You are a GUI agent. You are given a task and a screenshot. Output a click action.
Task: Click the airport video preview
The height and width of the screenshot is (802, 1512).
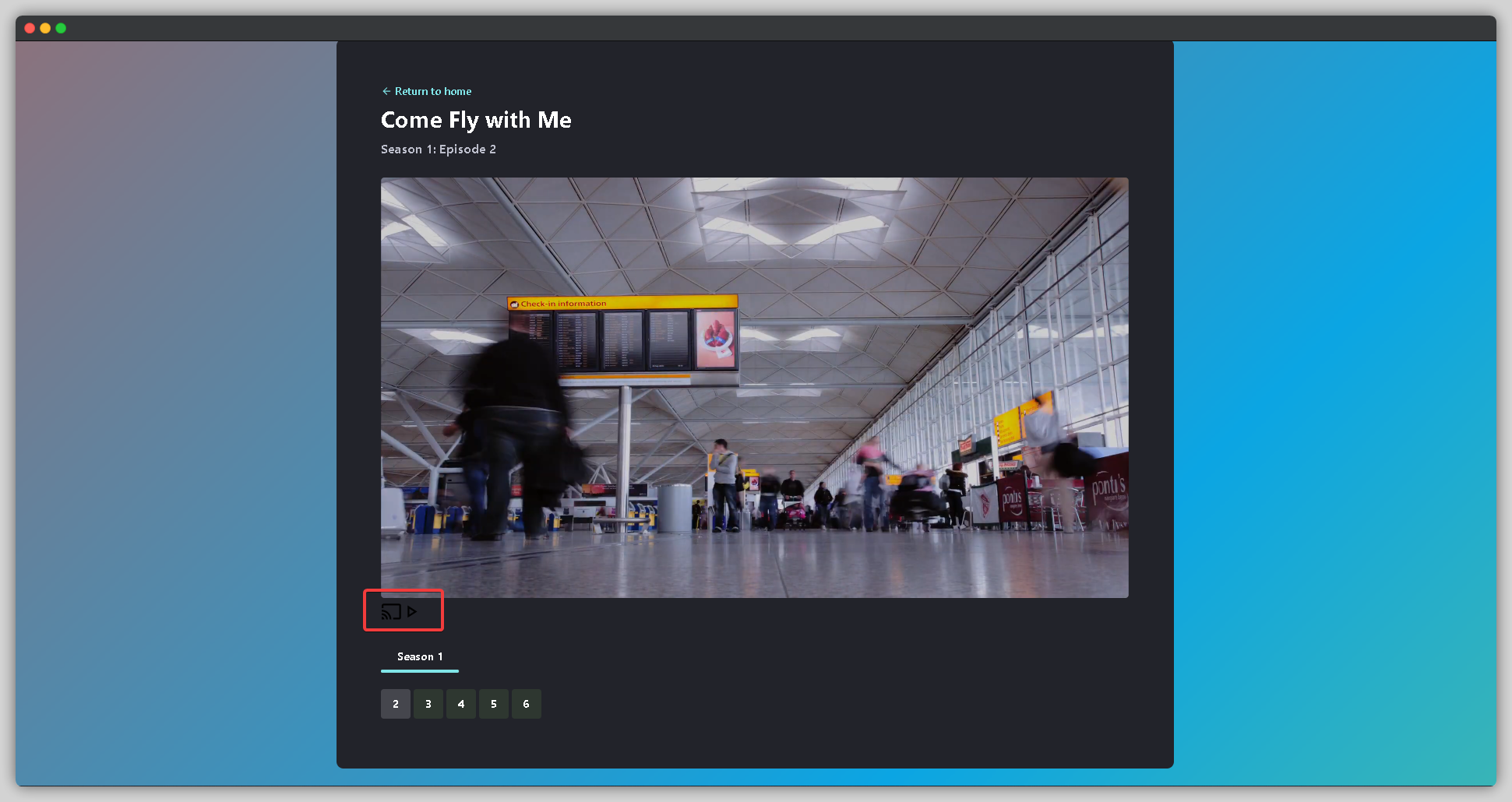(x=754, y=388)
